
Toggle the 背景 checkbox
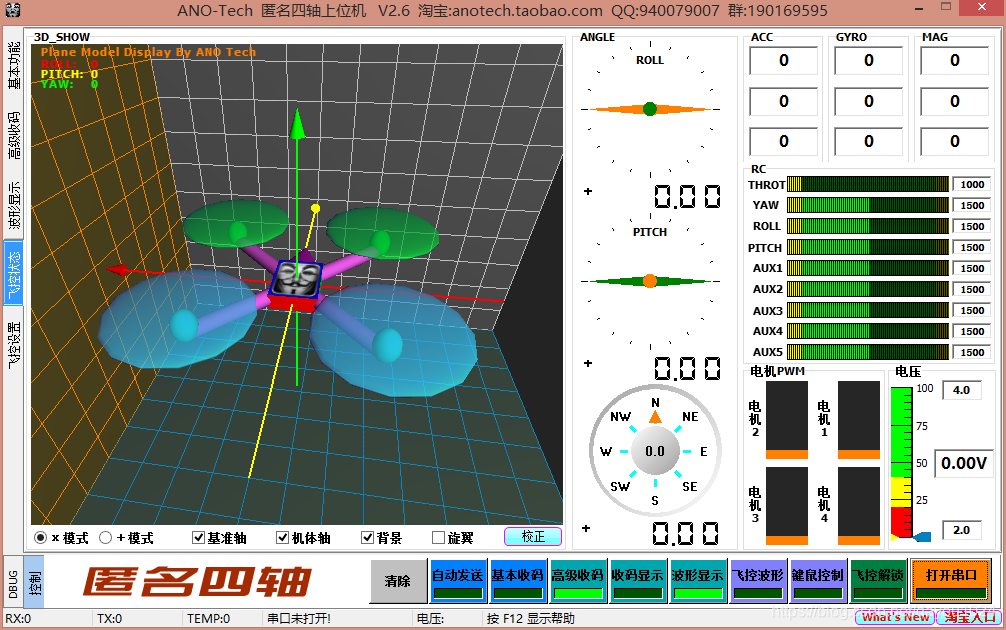pyautogui.click(x=368, y=538)
